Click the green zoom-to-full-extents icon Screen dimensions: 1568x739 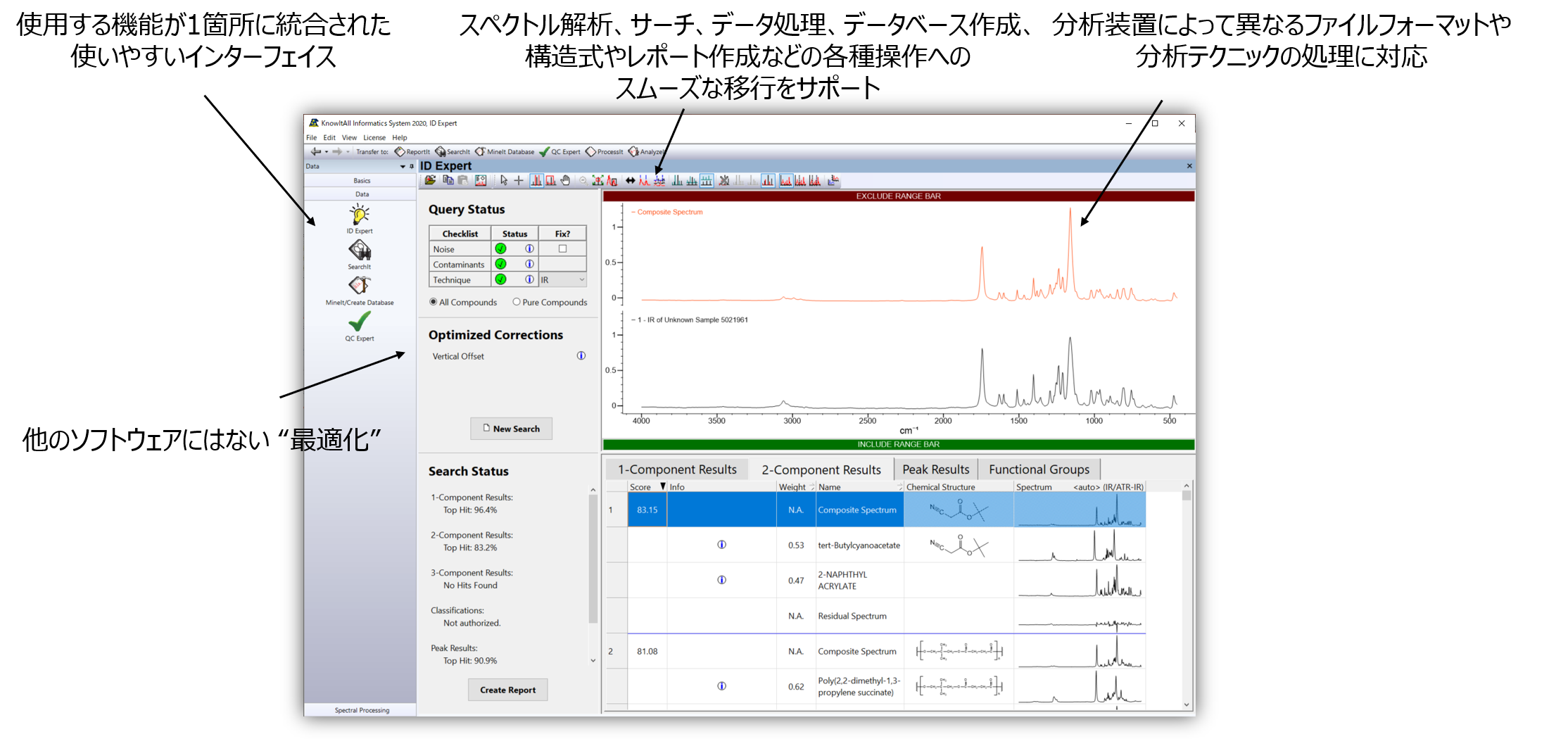click(598, 180)
